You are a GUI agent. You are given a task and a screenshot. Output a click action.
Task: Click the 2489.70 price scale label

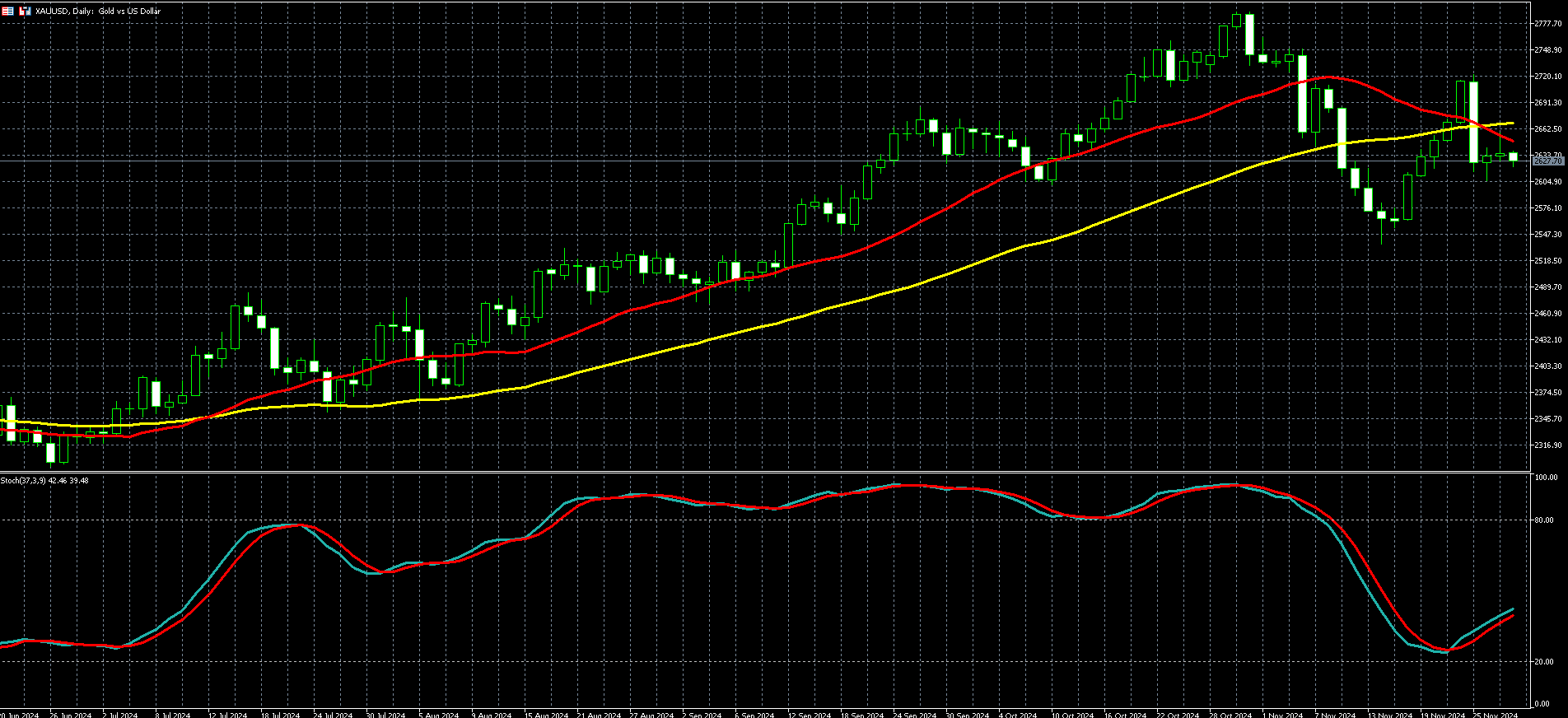coord(1548,287)
